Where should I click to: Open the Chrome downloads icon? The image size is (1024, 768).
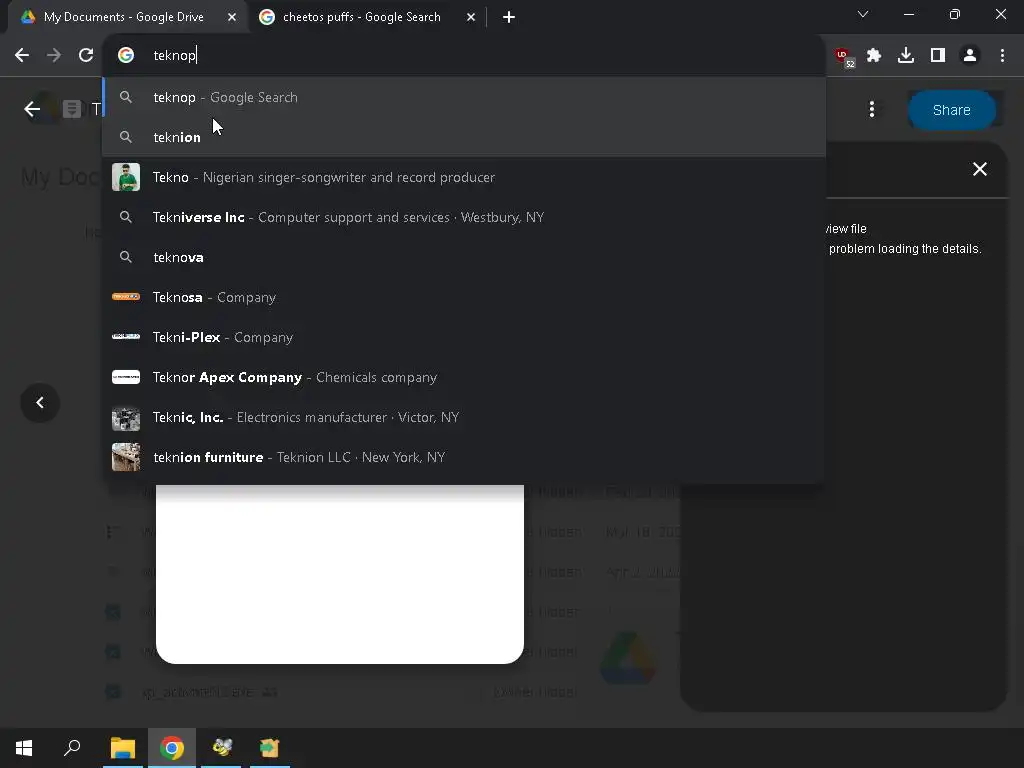pyautogui.click(x=906, y=56)
